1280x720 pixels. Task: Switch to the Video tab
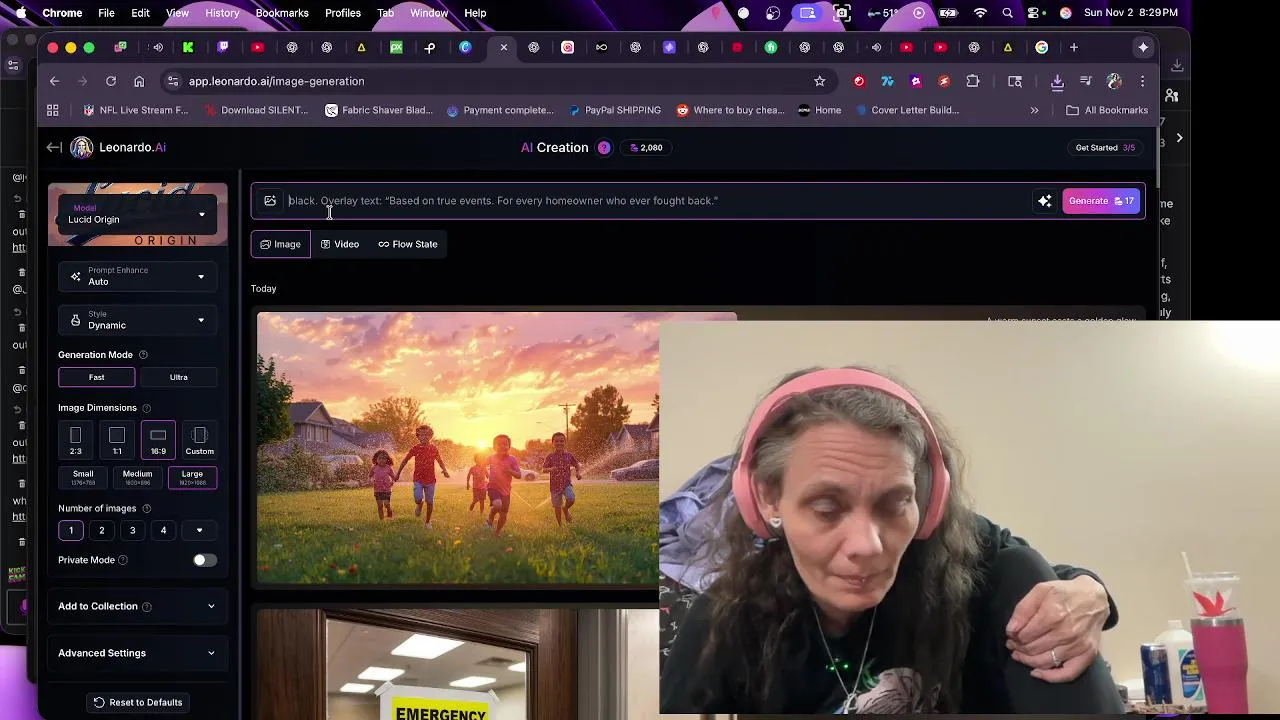[339, 244]
